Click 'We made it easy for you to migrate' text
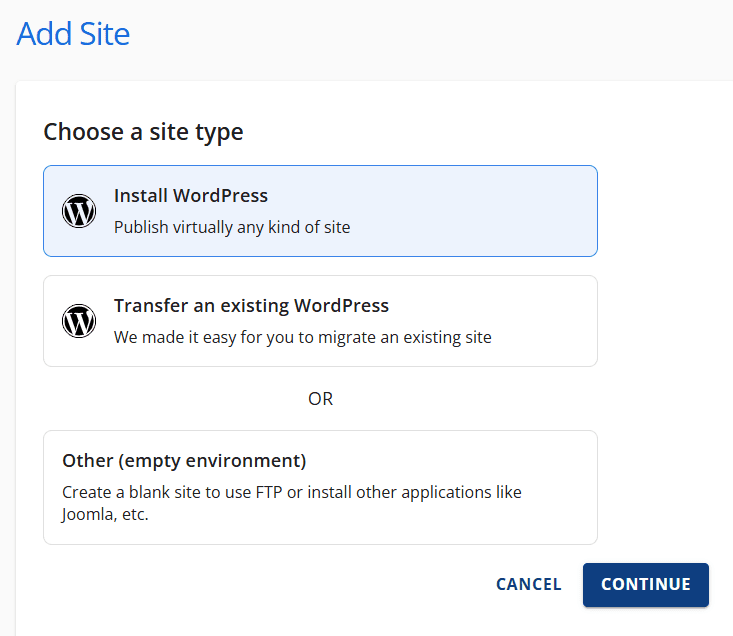Screen dimensions: 733x636 [302, 337]
